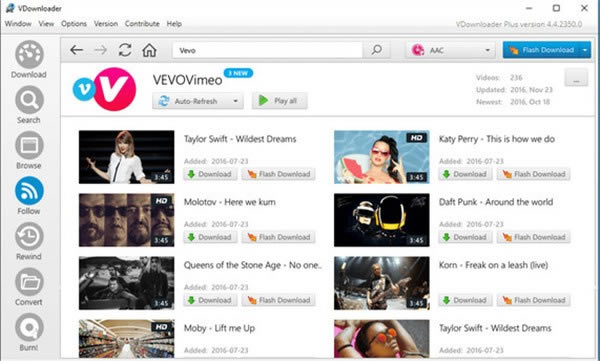Open the View menu
600x361 pixels.
[46, 24]
